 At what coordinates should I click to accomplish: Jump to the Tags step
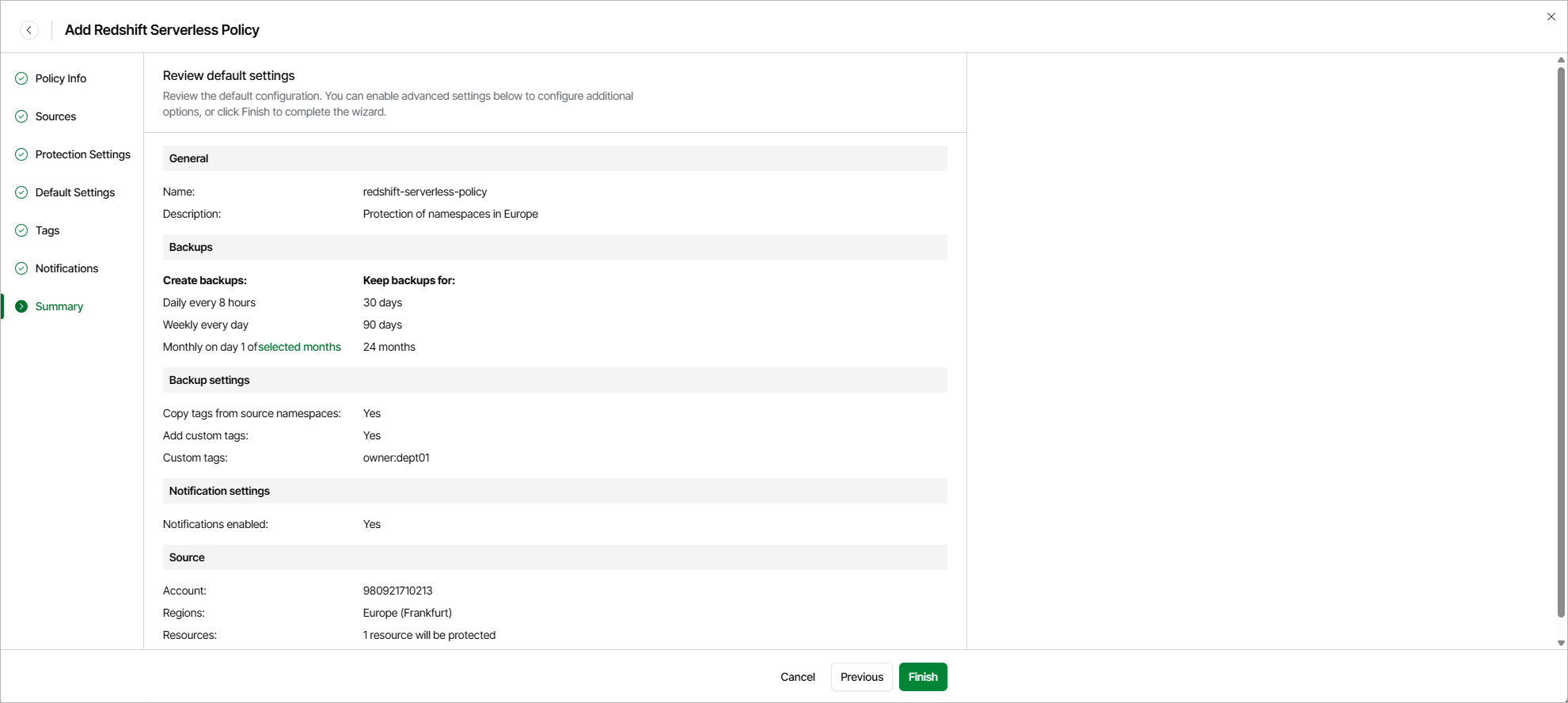tap(47, 230)
